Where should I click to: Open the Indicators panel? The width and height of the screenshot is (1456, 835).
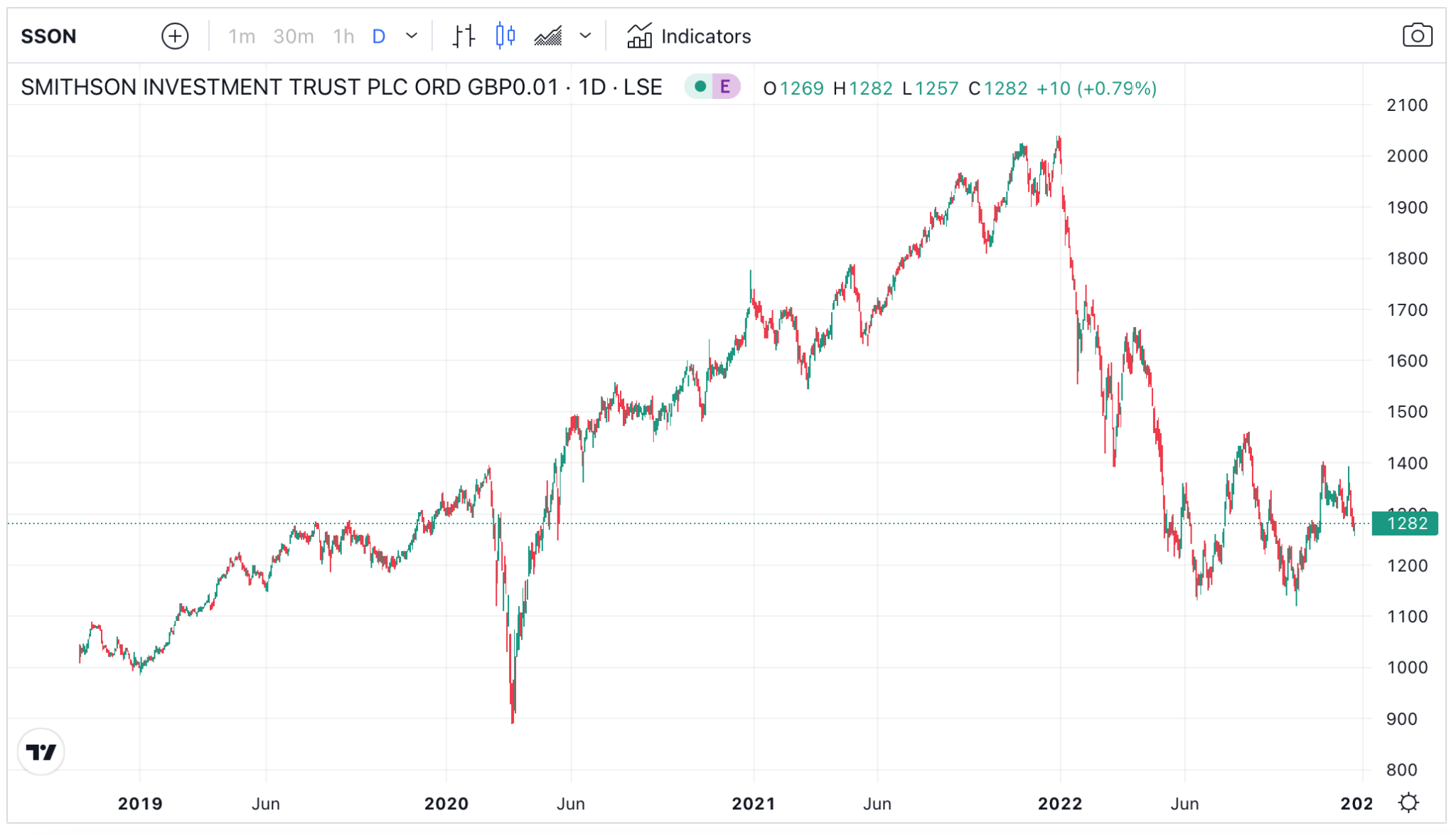[x=687, y=36]
